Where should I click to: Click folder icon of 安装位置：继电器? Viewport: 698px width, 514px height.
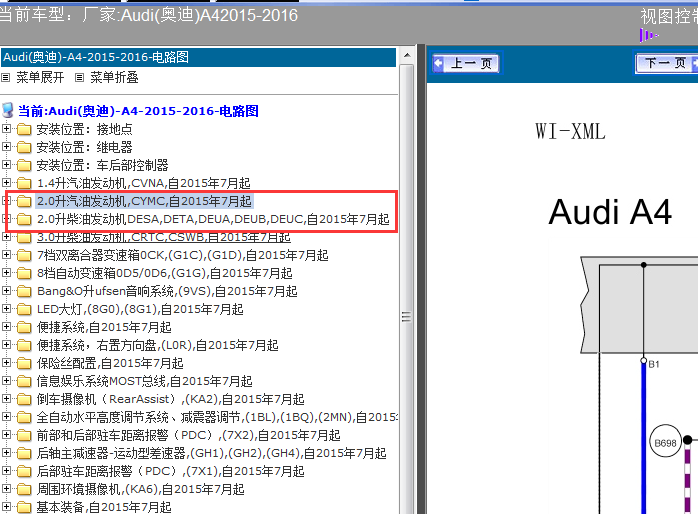(24, 147)
